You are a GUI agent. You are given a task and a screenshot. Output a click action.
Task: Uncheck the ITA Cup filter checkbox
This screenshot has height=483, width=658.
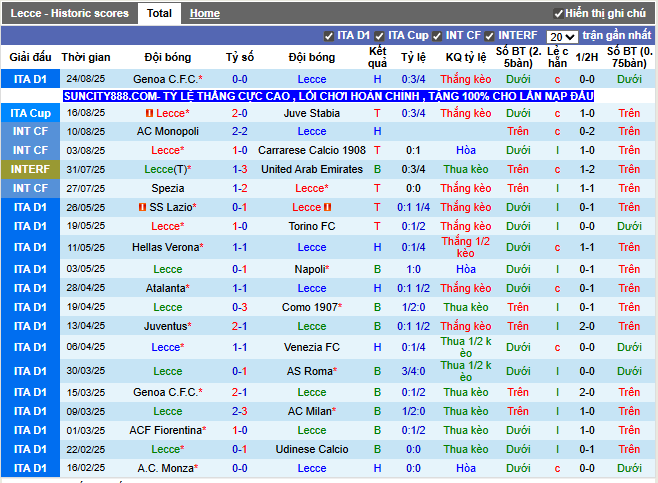pyautogui.click(x=379, y=37)
